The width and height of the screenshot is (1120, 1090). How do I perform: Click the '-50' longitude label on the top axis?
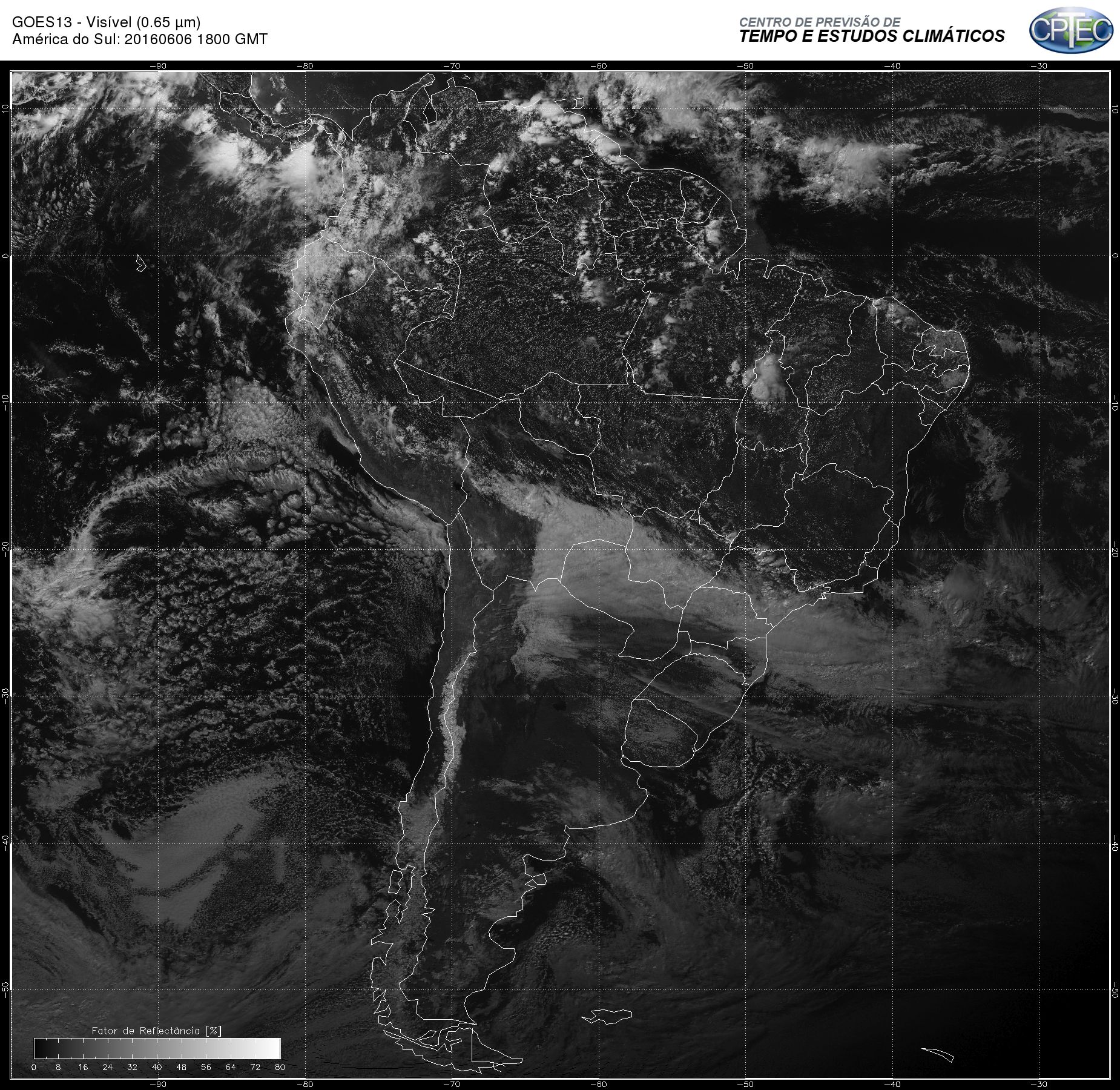pyautogui.click(x=746, y=66)
